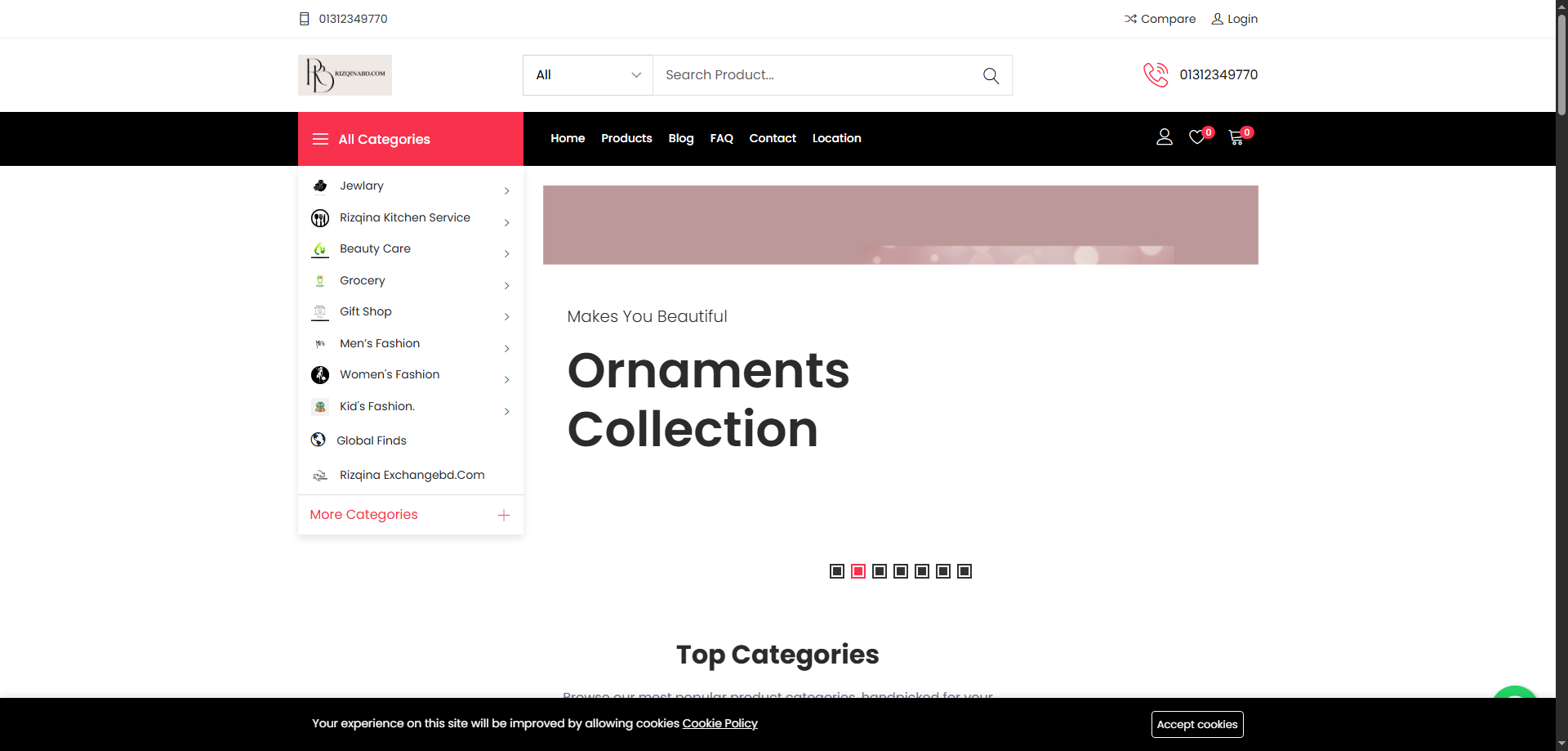Select the third slider indicator dot
The height and width of the screenshot is (751, 1568).
pyautogui.click(x=880, y=571)
